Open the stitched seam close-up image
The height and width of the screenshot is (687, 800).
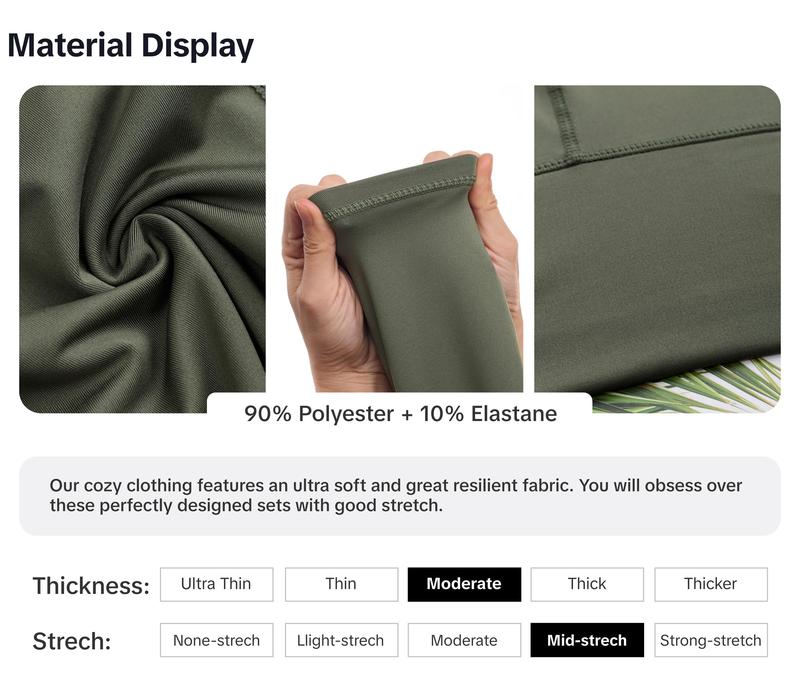[658, 239]
